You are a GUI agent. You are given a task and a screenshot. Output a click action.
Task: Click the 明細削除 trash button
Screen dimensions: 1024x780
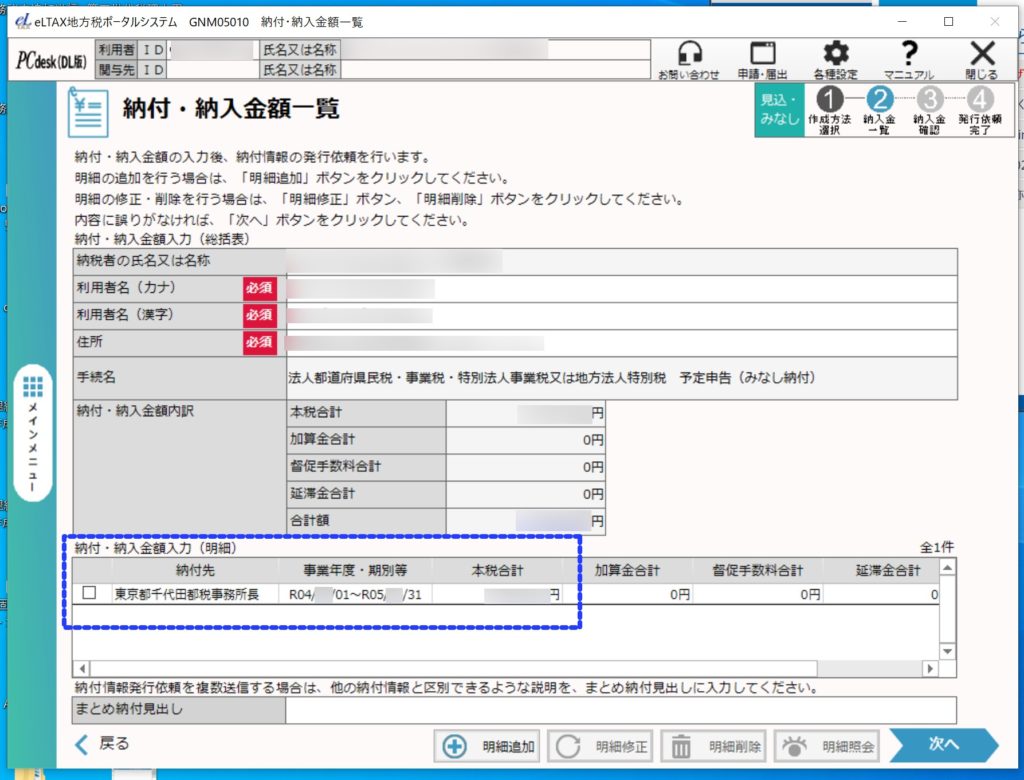[716, 746]
